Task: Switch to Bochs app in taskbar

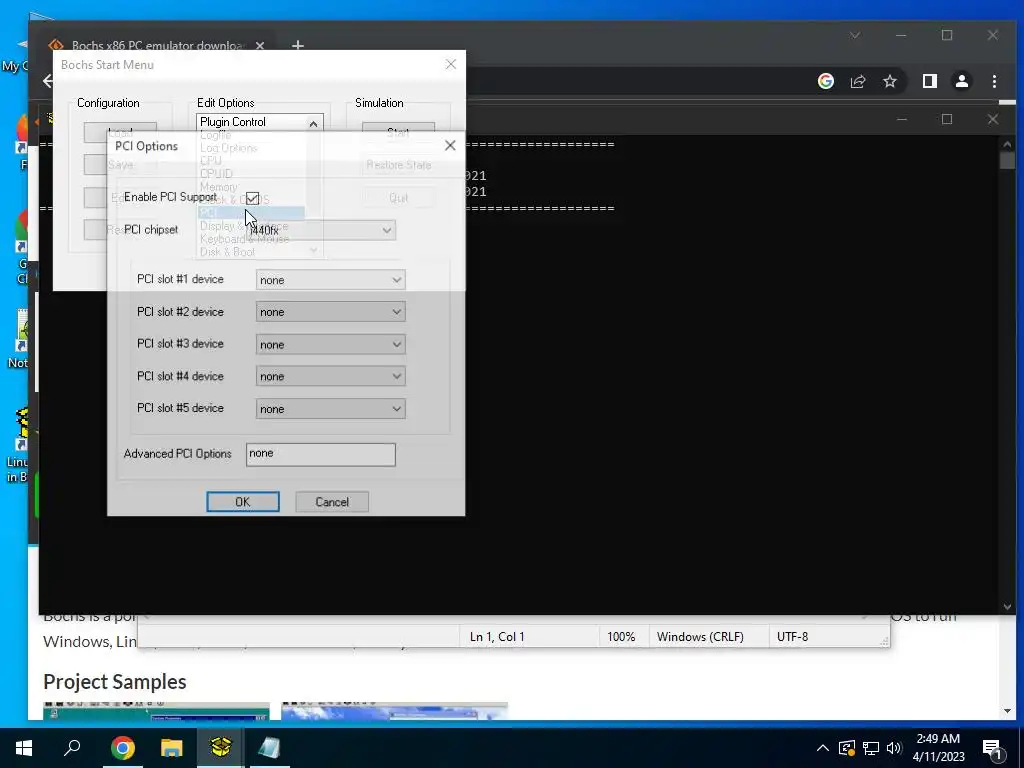Action: coord(221,748)
